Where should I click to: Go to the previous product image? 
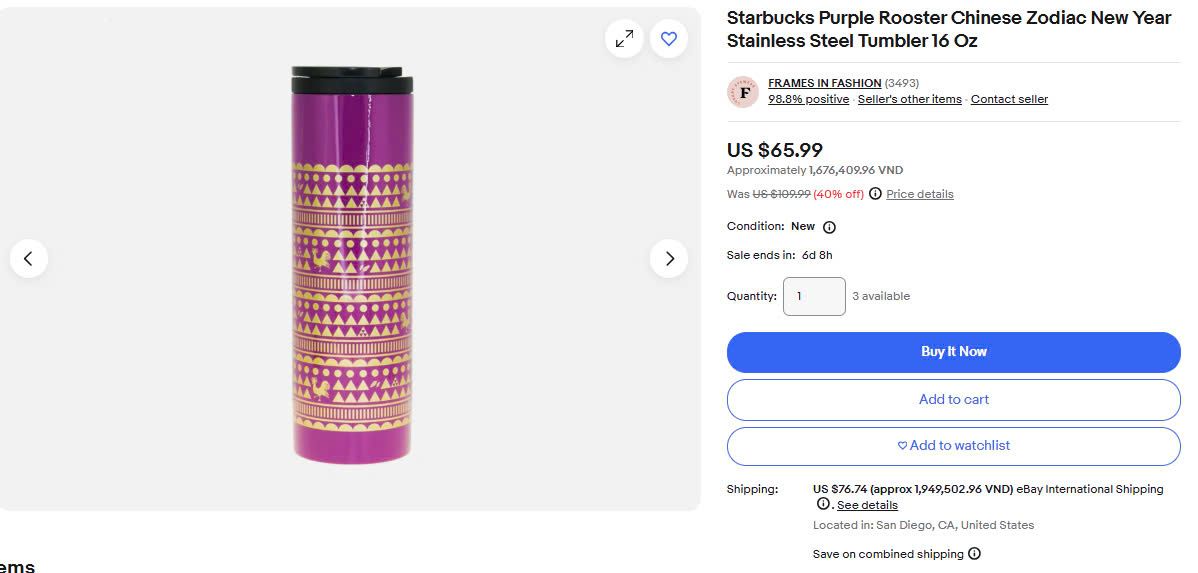click(x=29, y=259)
